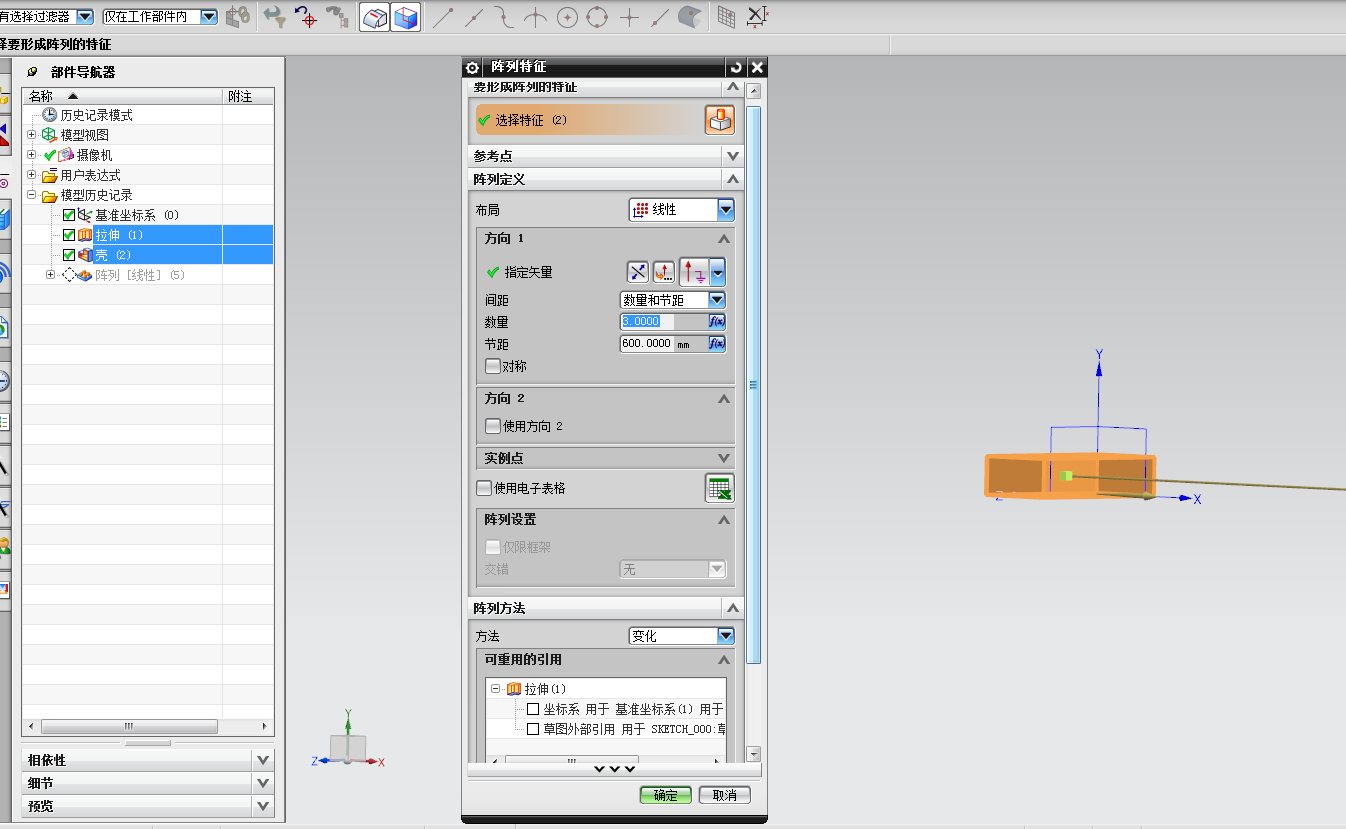The width and height of the screenshot is (1346, 829).
Task: Open the 方法 dropdown showing 变化
Action: click(x=681, y=636)
